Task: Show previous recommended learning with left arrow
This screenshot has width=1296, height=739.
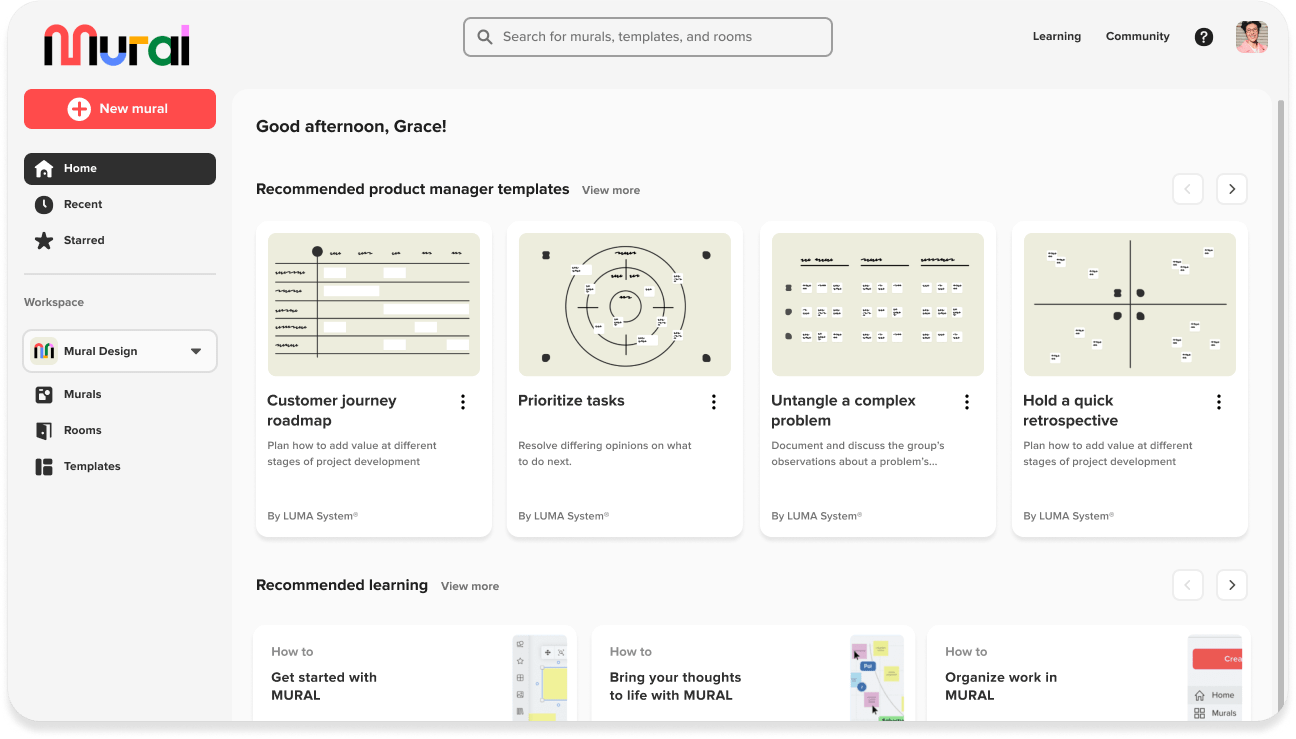Action: [1188, 585]
